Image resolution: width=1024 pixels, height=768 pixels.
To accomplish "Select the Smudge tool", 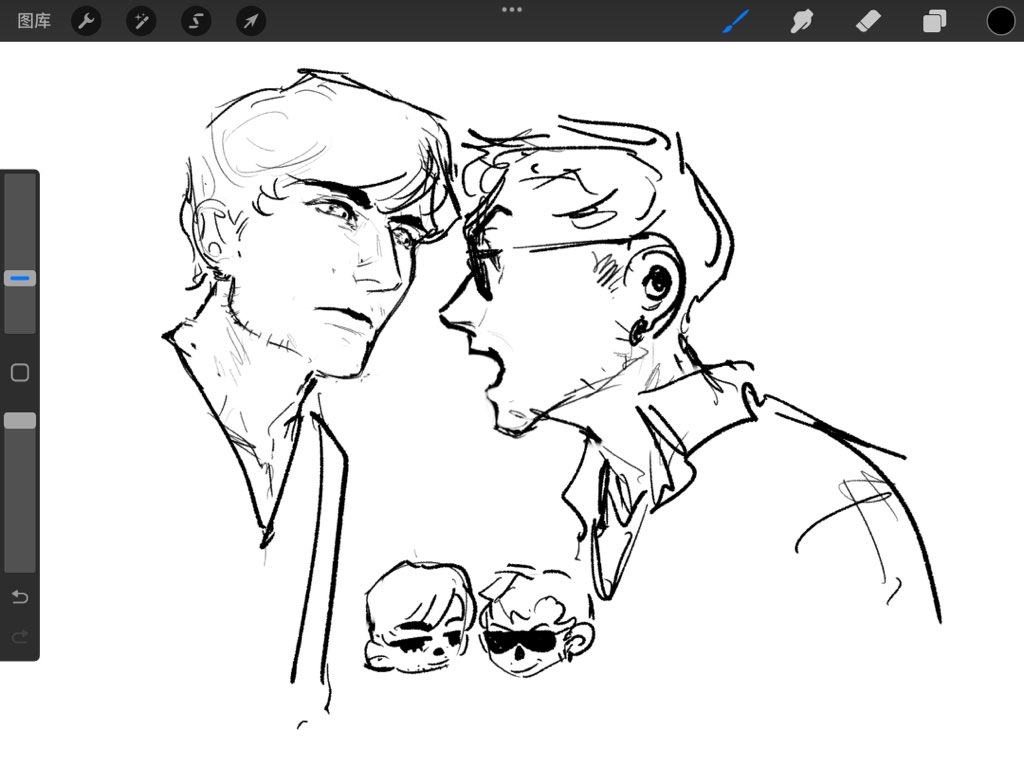I will pyautogui.click(x=802, y=21).
